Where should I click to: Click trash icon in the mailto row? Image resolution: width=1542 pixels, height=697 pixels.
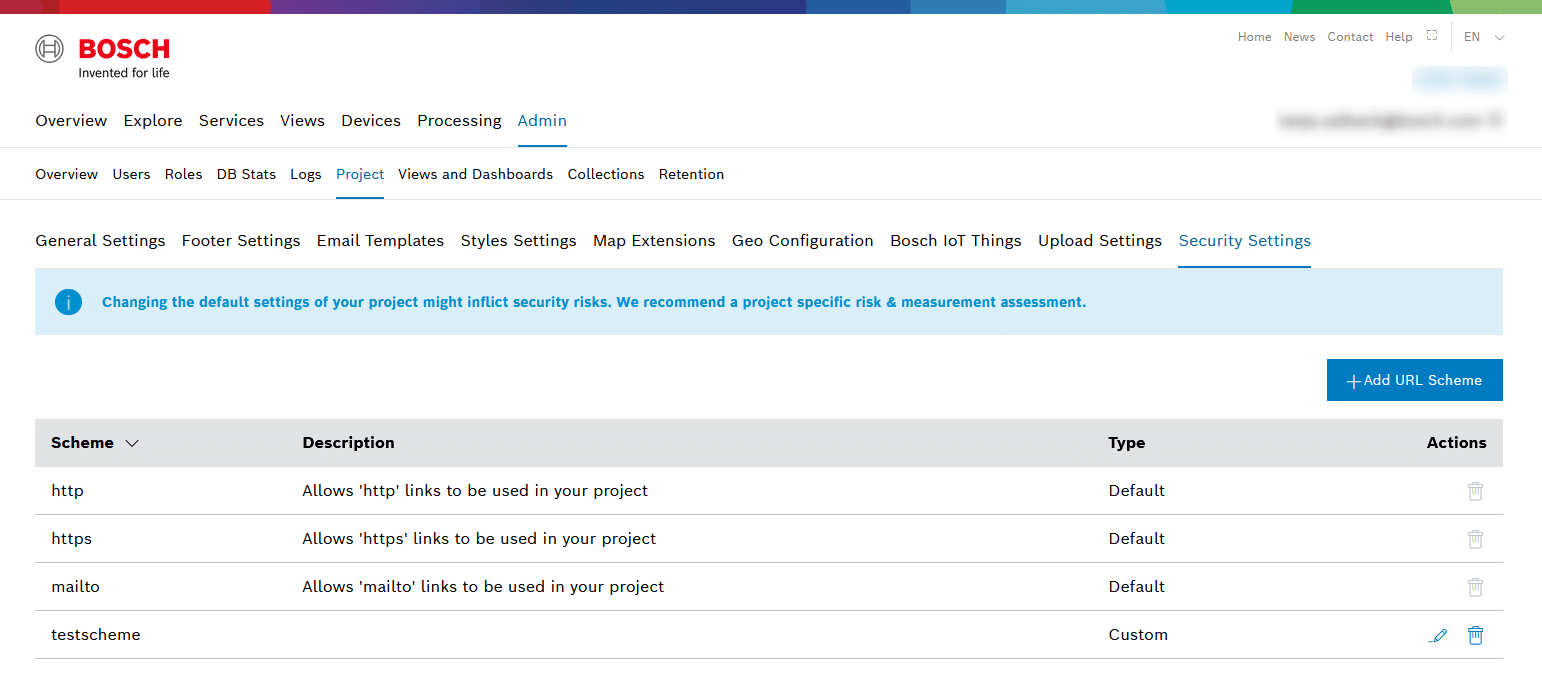point(1475,587)
